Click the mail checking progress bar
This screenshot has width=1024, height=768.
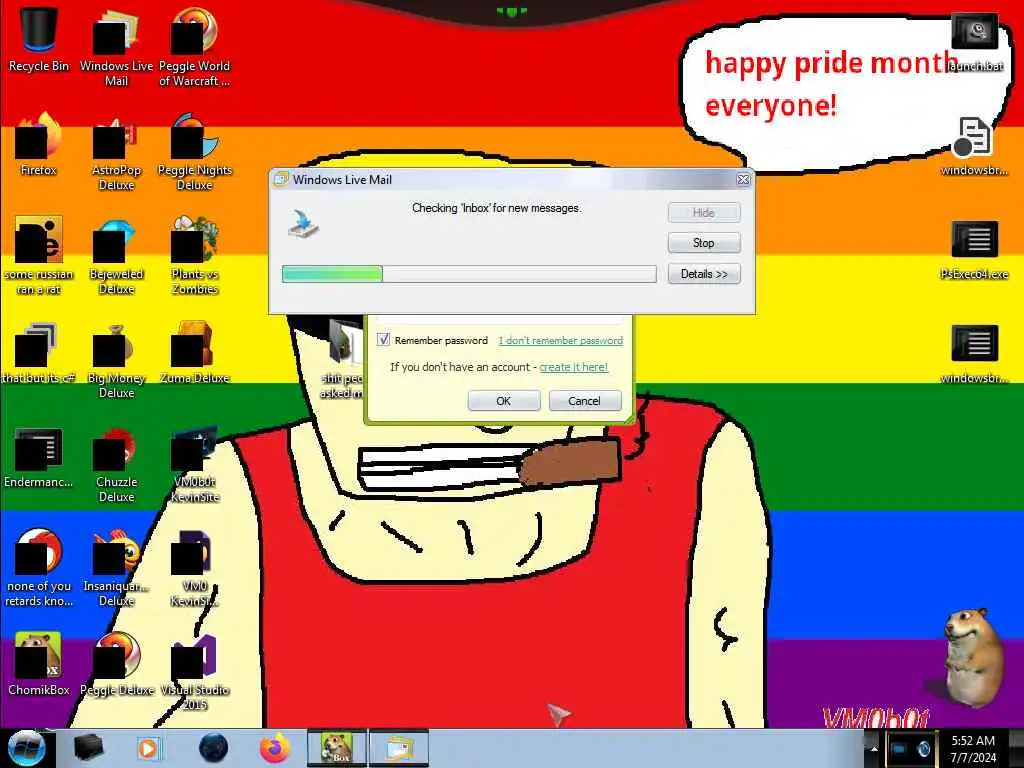coord(469,274)
